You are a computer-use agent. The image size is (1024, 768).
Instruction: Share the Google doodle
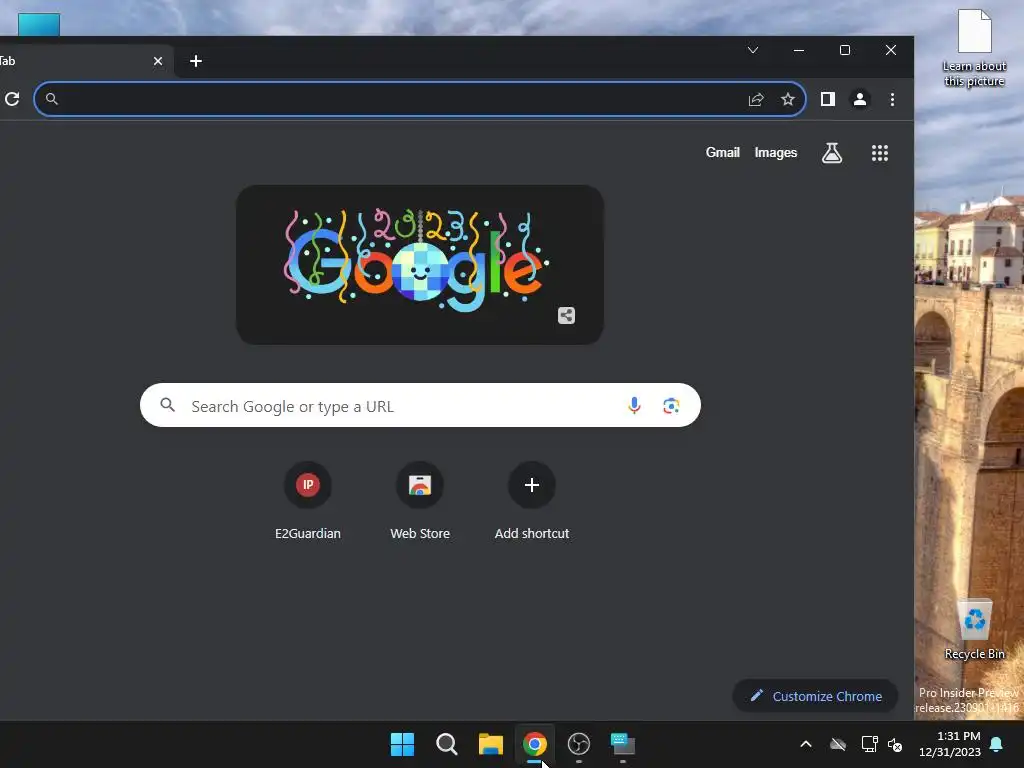coord(566,316)
